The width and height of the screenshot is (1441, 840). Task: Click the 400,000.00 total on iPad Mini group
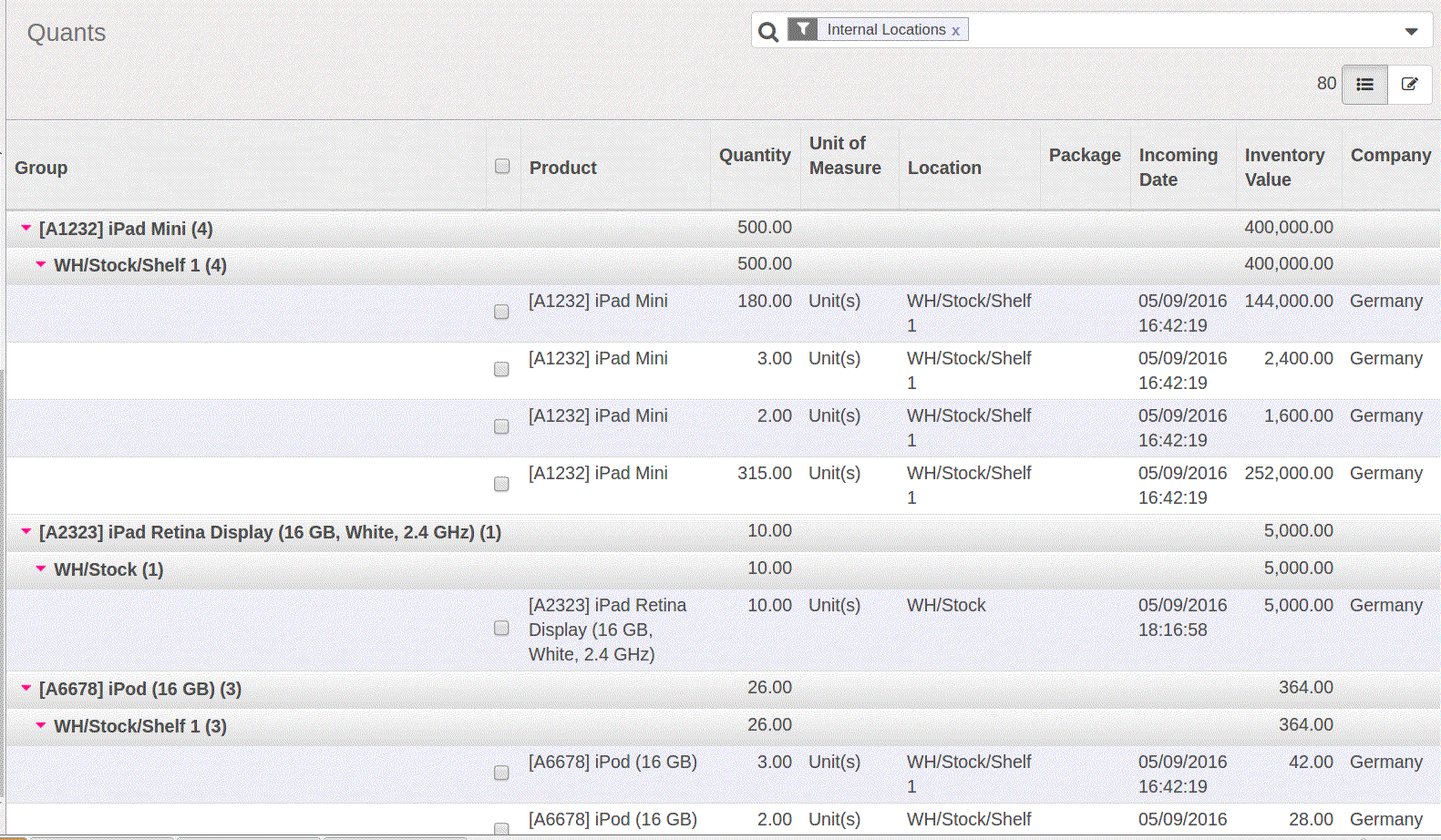pos(1289,227)
